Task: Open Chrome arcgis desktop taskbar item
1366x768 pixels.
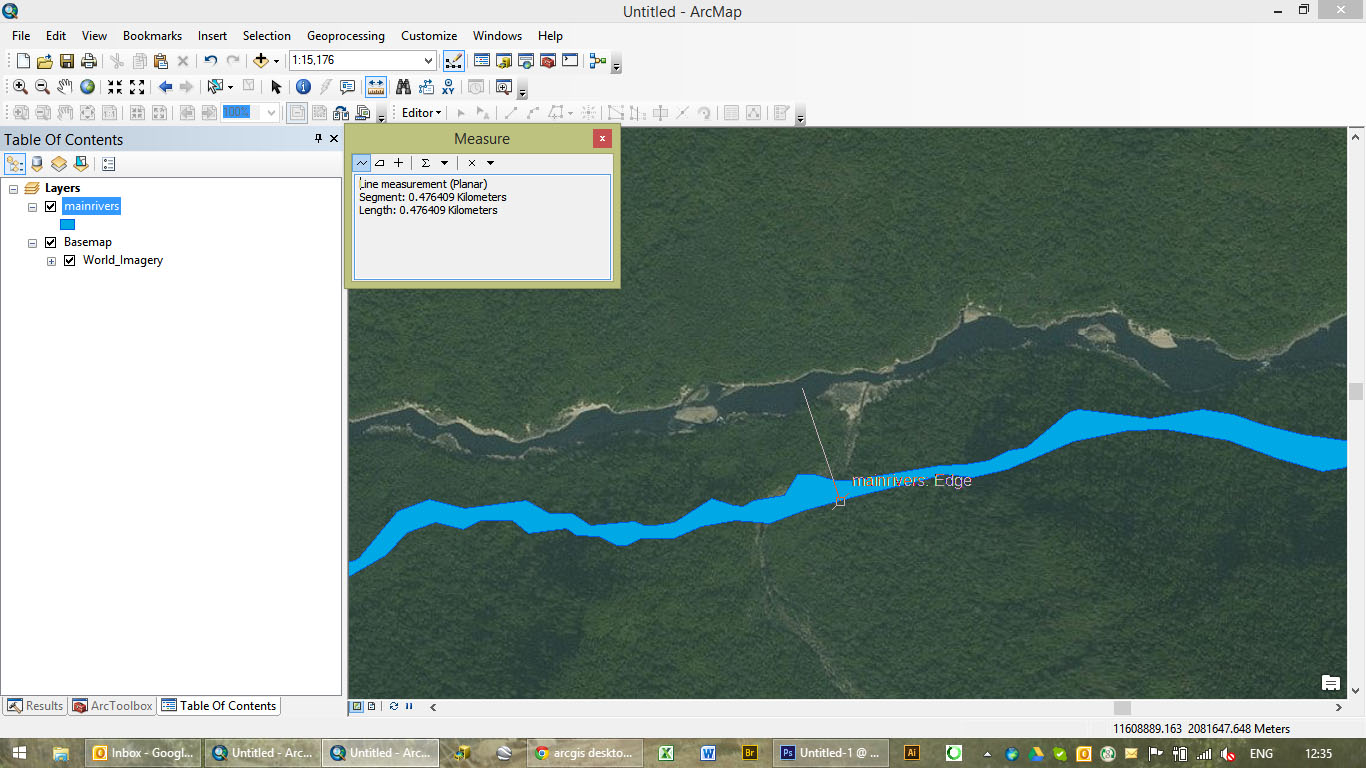Action: 585,753
